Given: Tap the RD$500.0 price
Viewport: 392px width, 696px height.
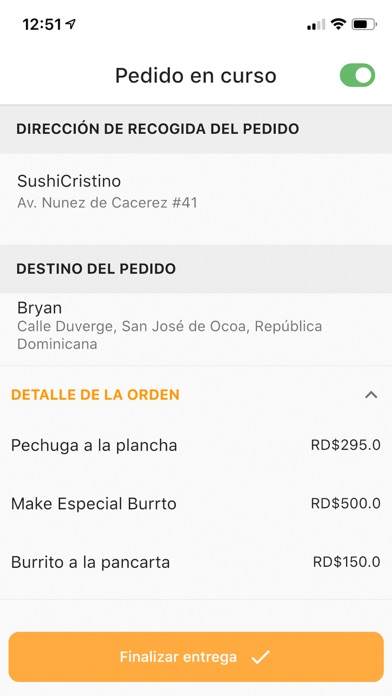Looking at the screenshot, I should point(345,503).
